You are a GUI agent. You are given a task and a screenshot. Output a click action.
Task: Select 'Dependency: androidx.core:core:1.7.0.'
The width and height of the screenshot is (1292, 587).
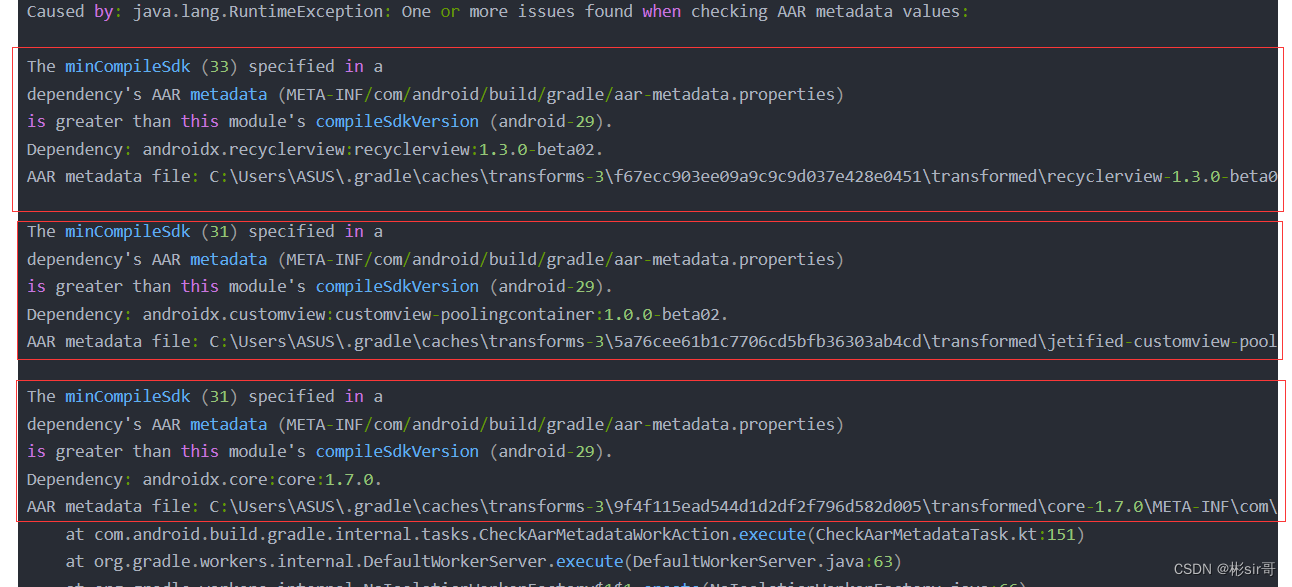point(205,479)
